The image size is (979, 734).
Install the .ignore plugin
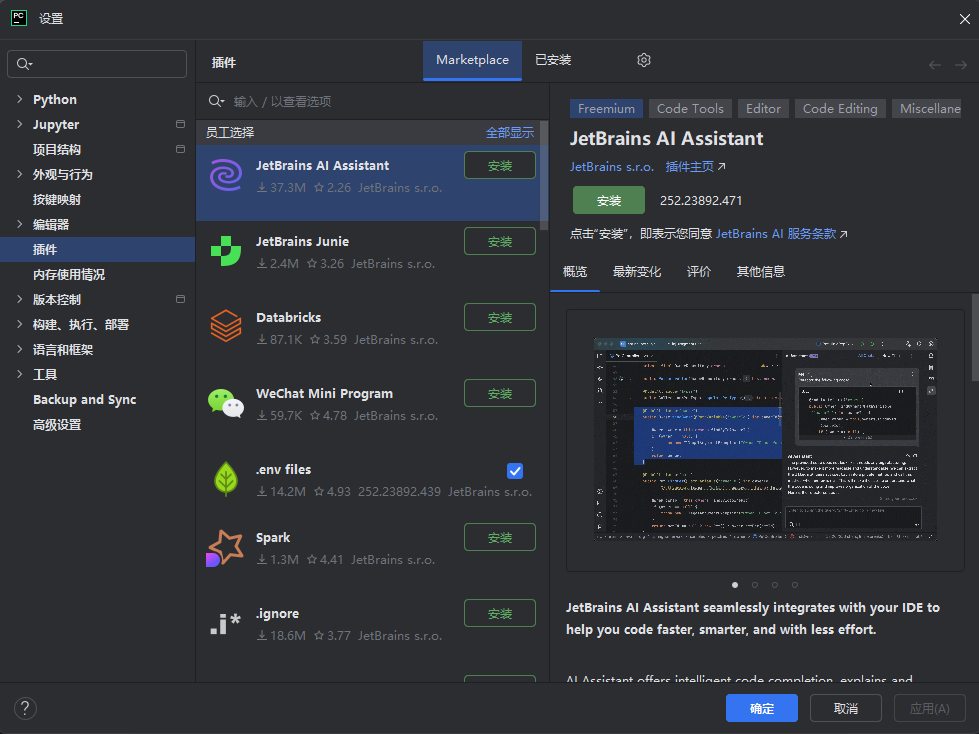click(499, 614)
